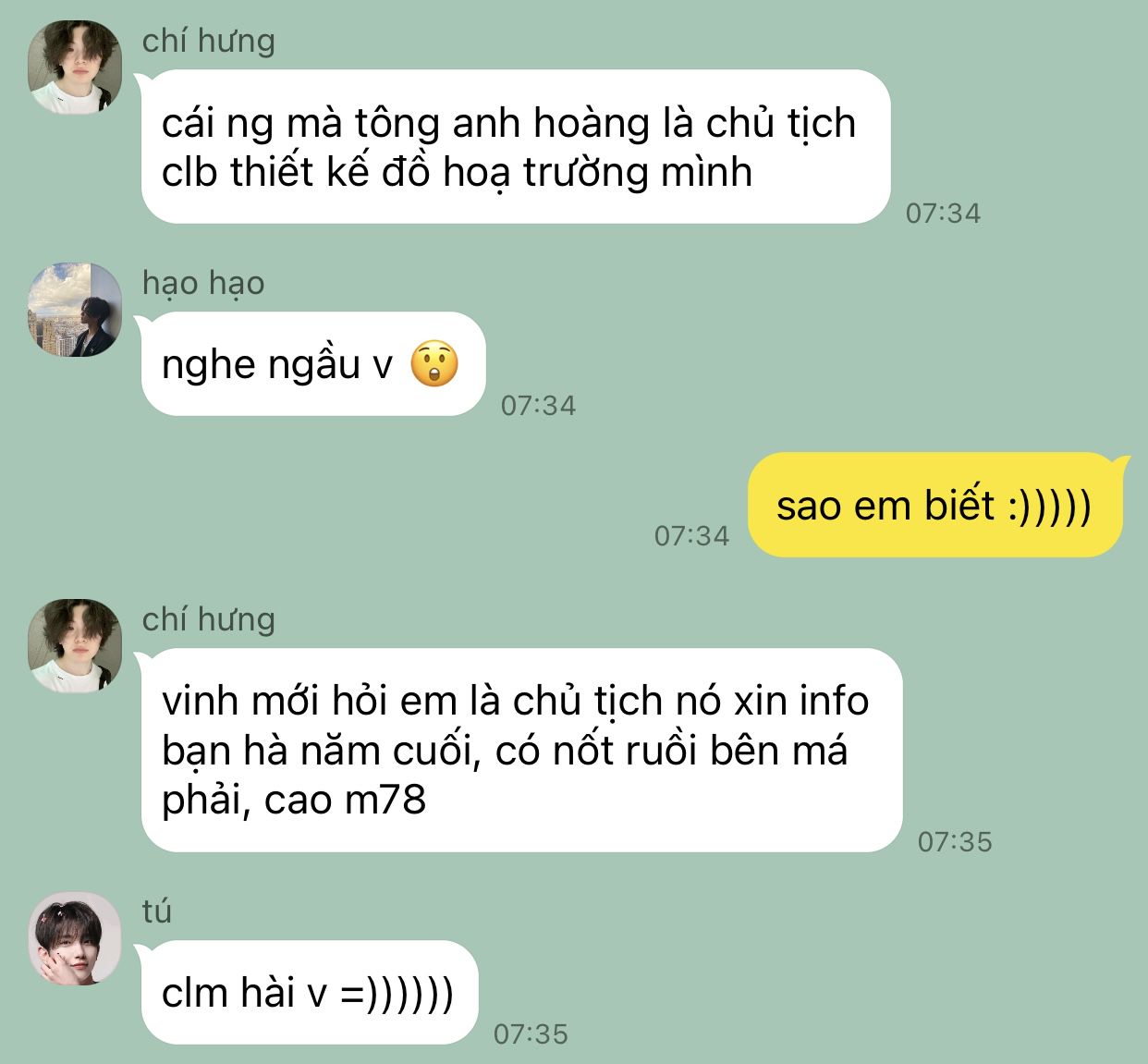This screenshot has height=1064, width=1148.
Task: Open chí hưng's avatar on first message
Action: click(75, 67)
